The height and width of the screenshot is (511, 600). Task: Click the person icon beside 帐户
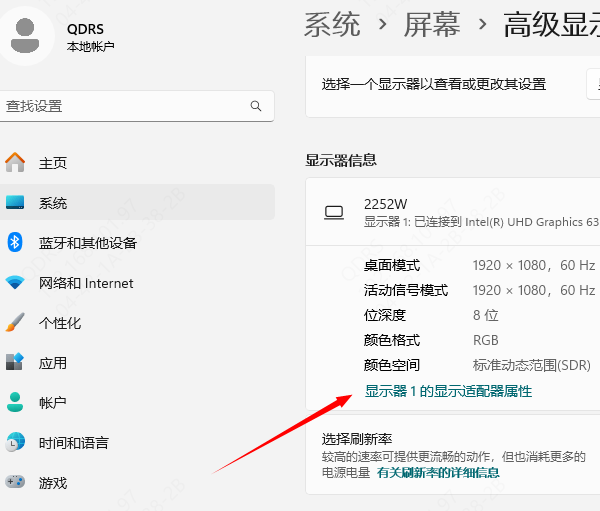(x=15, y=403)
